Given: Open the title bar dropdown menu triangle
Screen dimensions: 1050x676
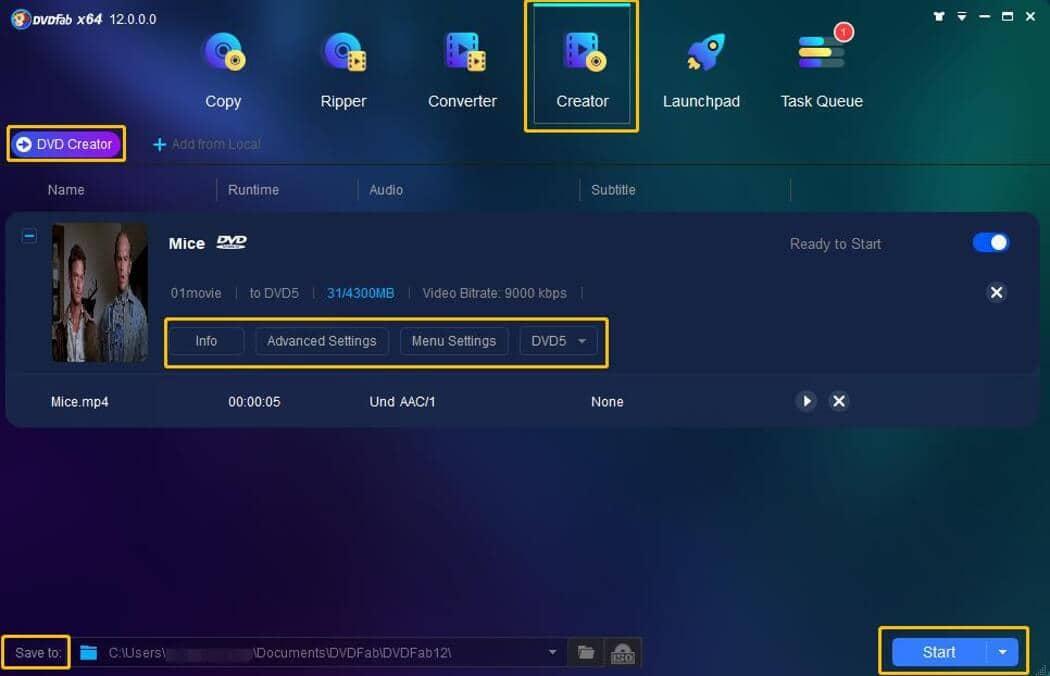Looking at the screenshot, I should 962,17.
